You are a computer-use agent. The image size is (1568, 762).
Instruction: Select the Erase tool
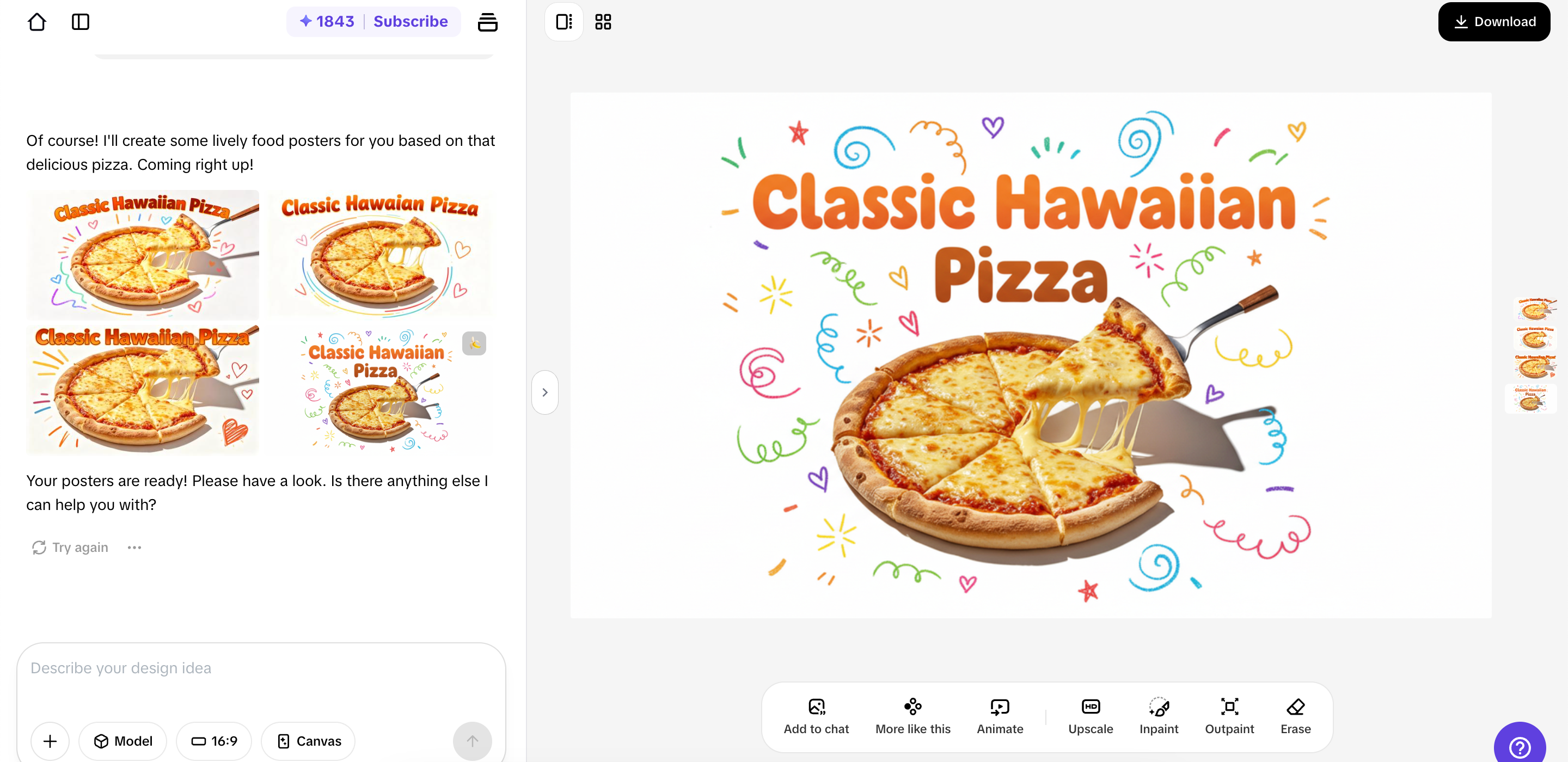(1295, 716)
